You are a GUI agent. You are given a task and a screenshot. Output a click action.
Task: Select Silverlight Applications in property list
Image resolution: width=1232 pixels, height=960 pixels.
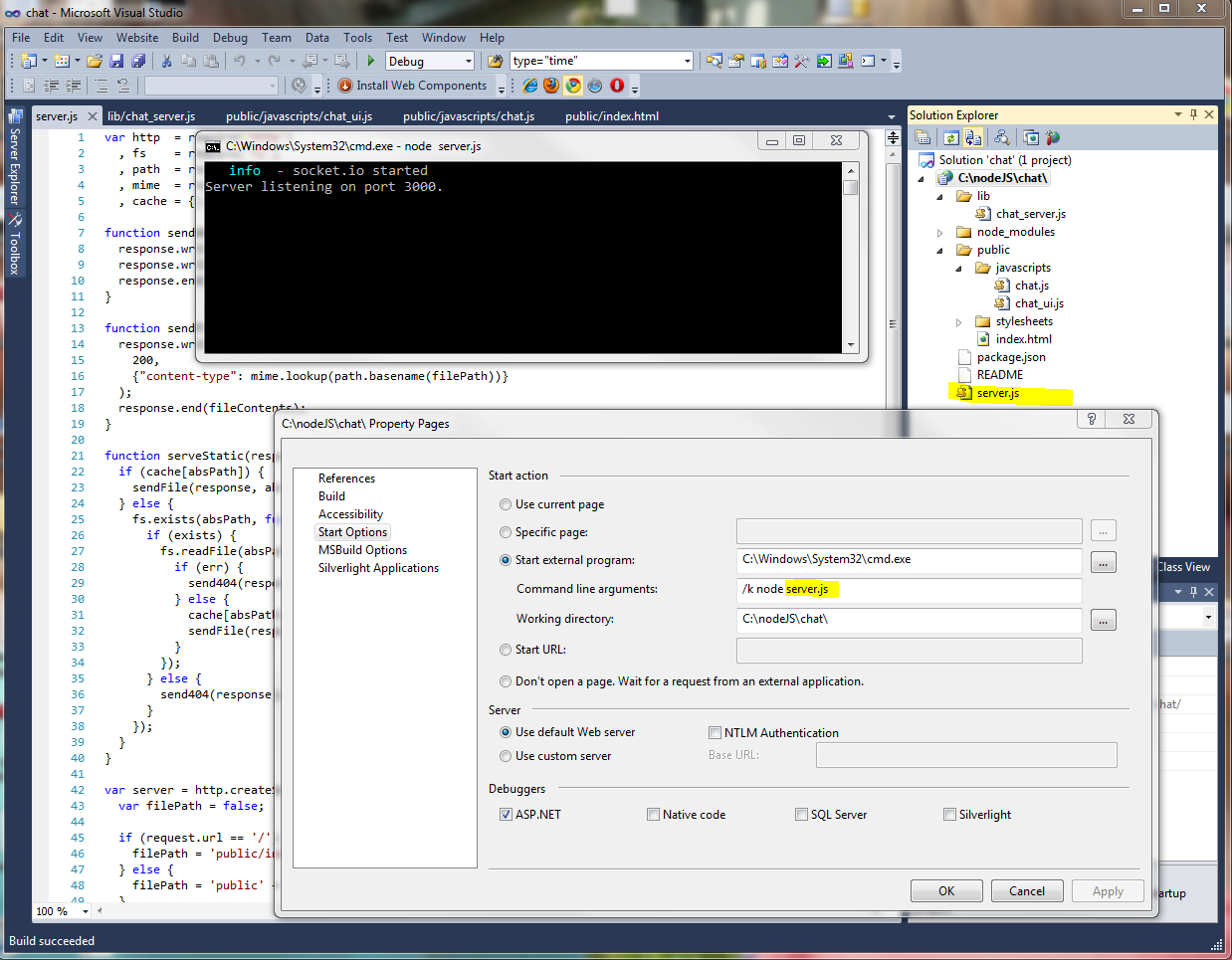378,568
